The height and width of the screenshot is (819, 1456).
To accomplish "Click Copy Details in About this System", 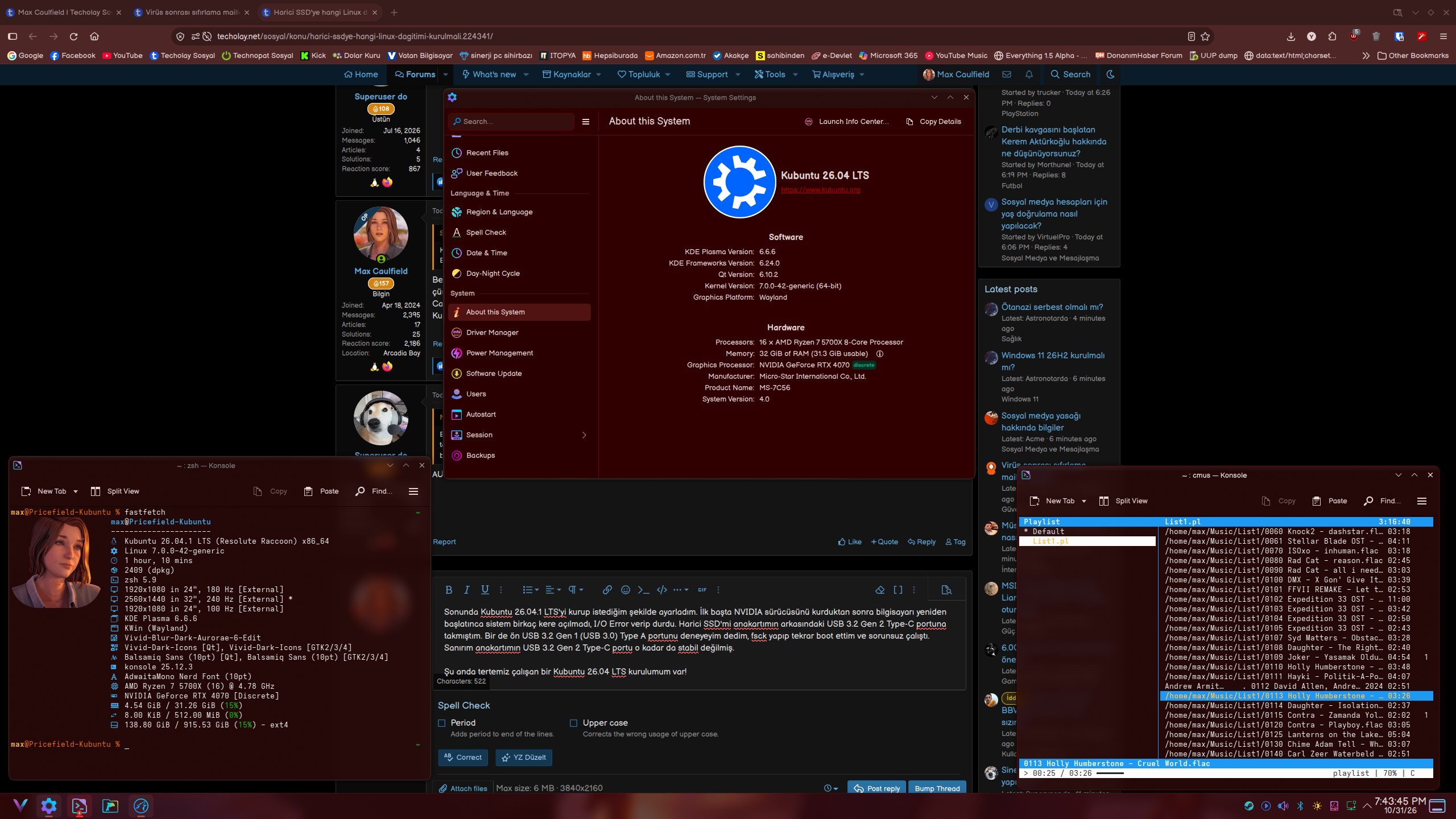I will (933, 122).
